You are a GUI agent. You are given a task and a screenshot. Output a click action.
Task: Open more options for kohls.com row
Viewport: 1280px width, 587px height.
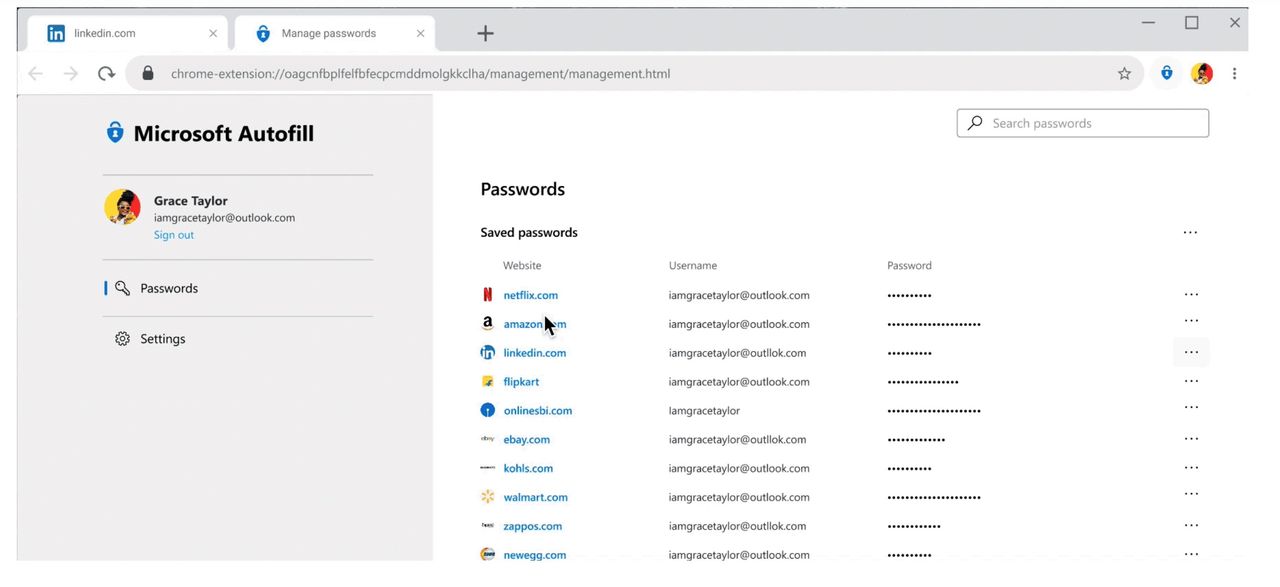pos(1191,467)
